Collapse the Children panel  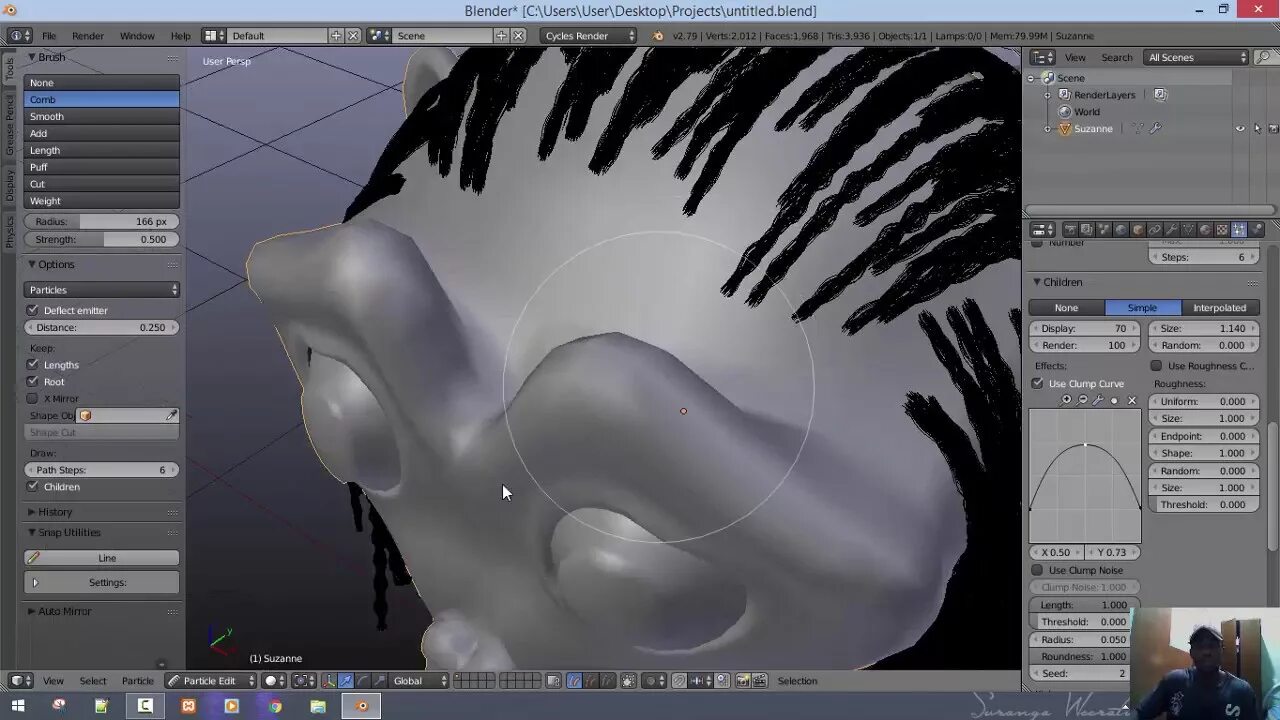pos(1037,282)
